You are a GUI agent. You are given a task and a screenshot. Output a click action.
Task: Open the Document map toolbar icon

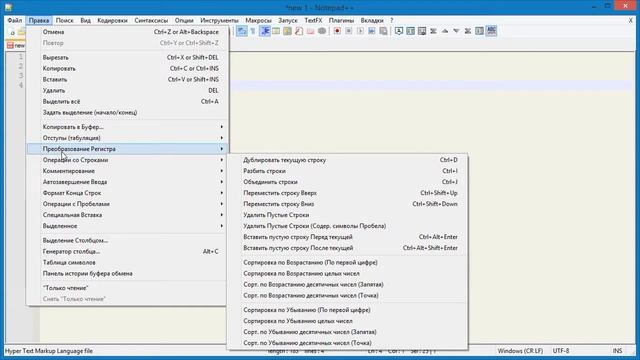288,31
